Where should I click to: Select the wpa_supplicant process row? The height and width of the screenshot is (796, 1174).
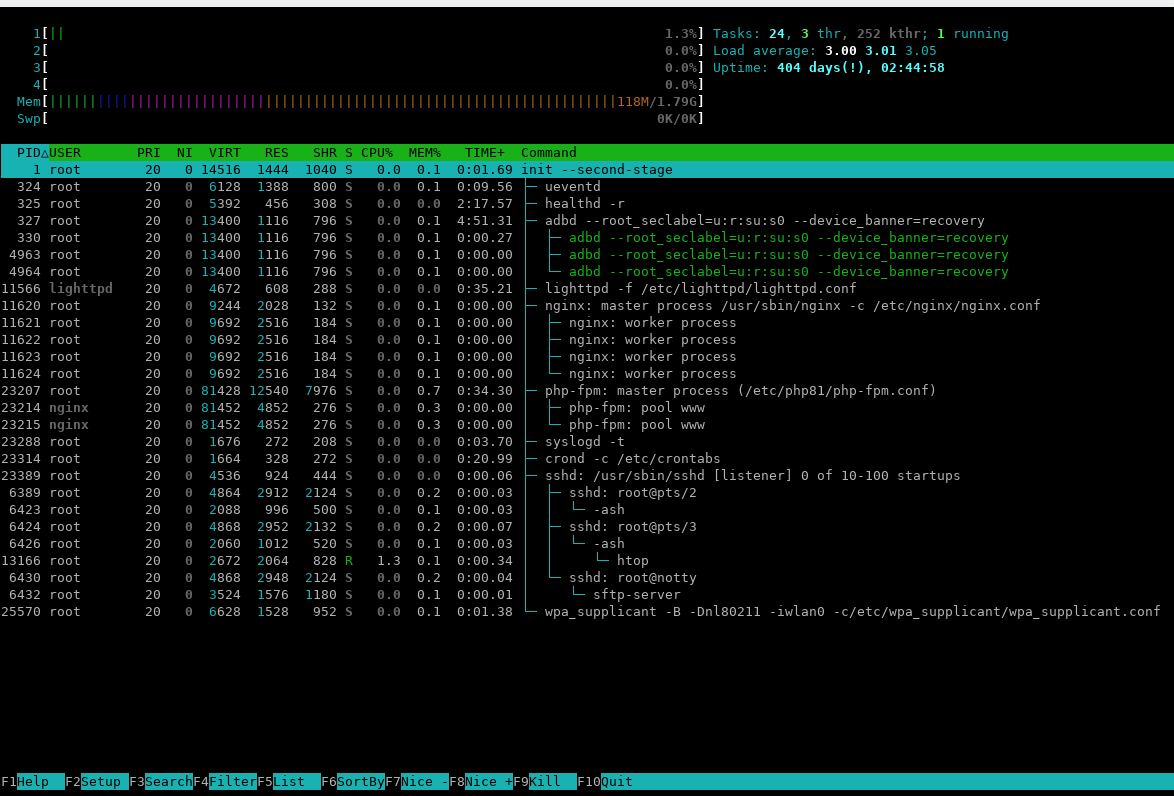point(587,612)
